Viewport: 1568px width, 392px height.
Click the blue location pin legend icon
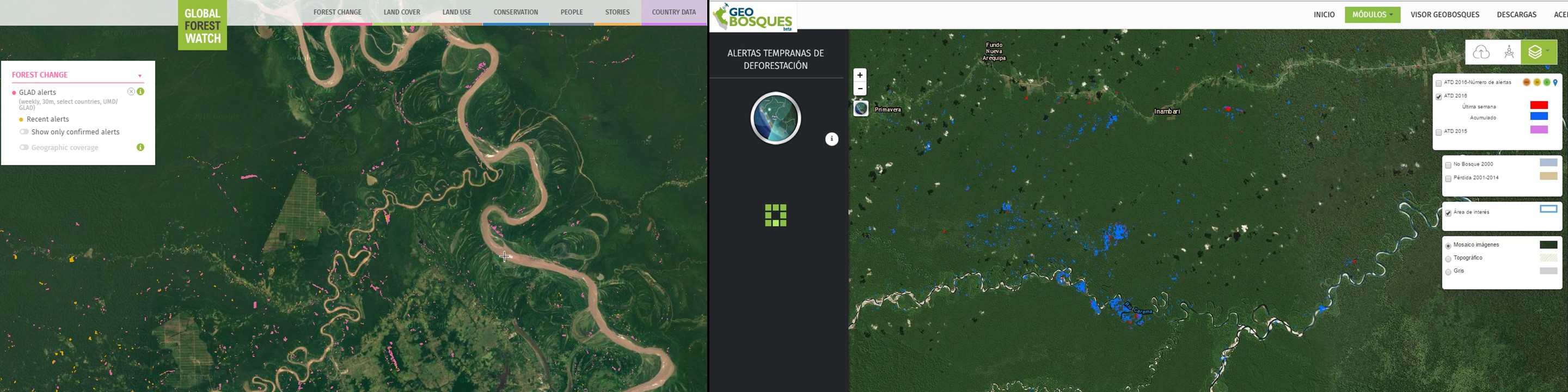[1555, 83]
